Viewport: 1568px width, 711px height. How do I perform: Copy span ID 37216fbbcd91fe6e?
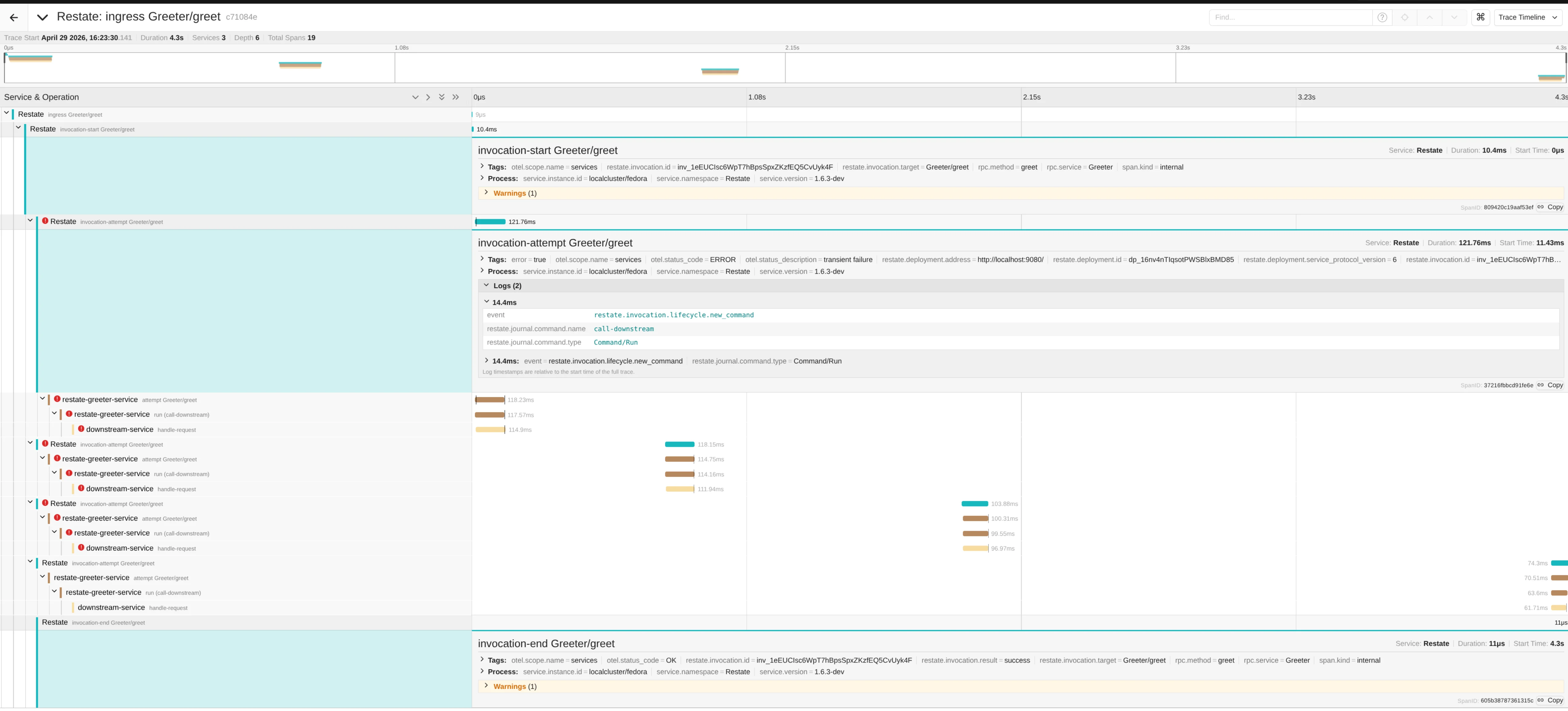pyautogui.click(x=1555, y=385)
